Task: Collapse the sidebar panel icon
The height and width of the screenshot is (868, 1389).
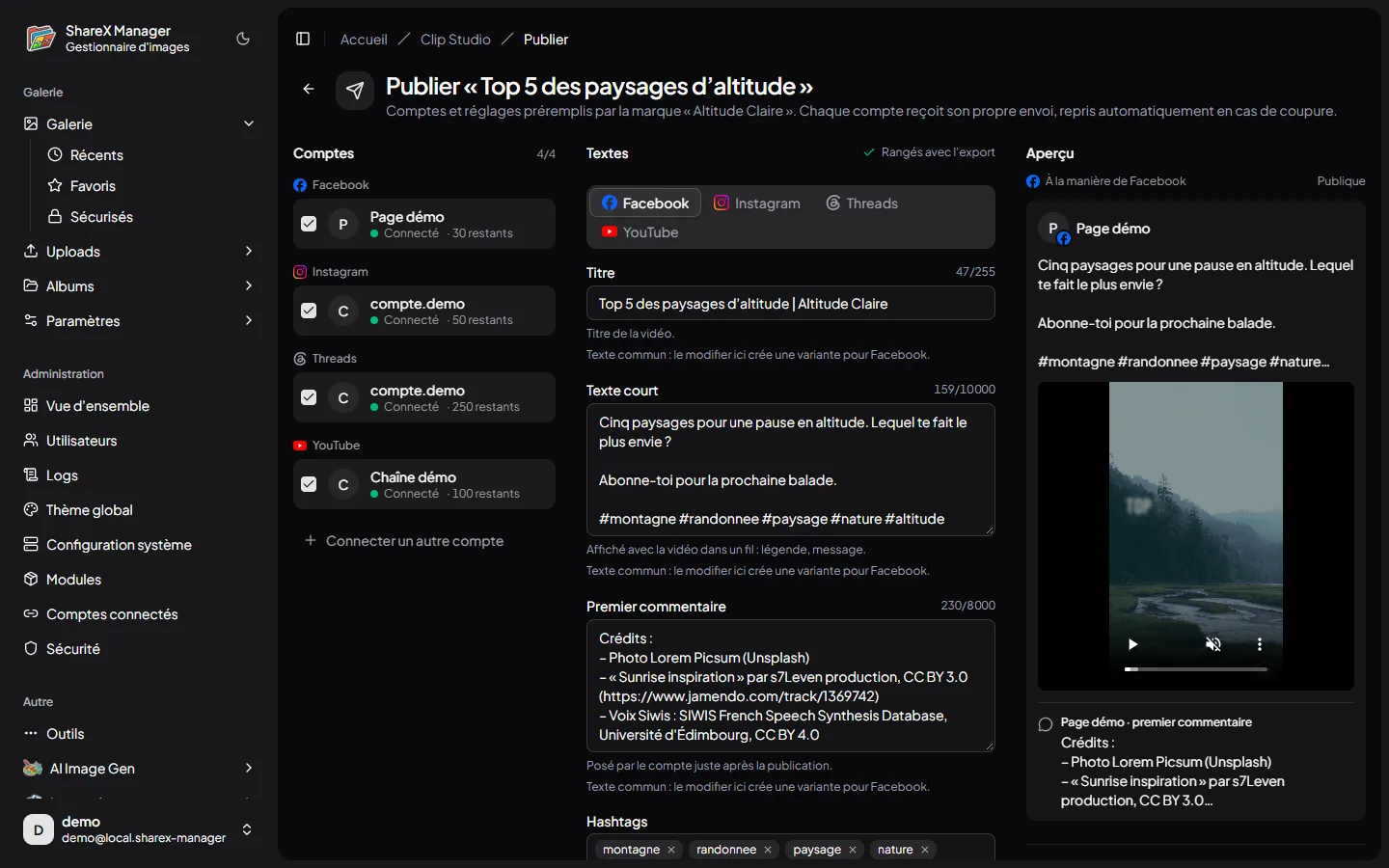Action: point(303,39)
